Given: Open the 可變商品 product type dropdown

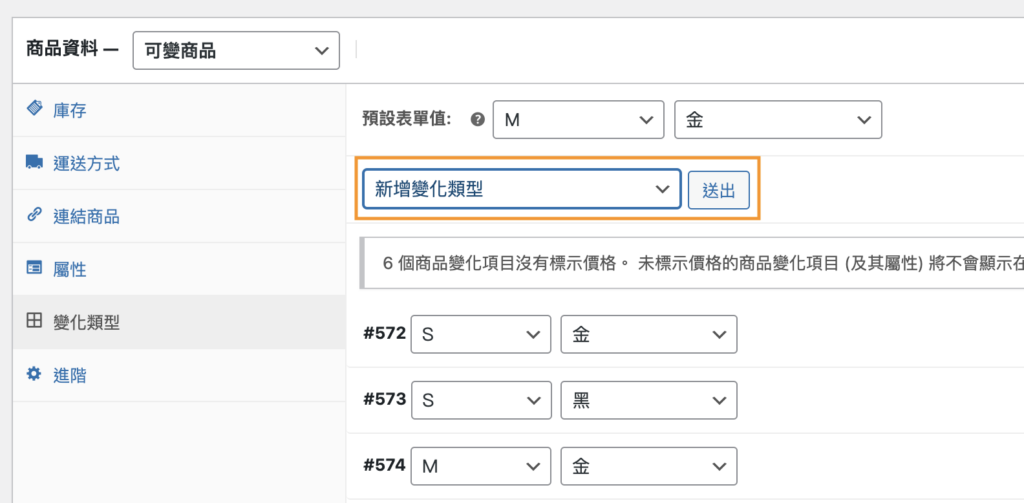Looking at the screenshot, I should click(236, 50).
